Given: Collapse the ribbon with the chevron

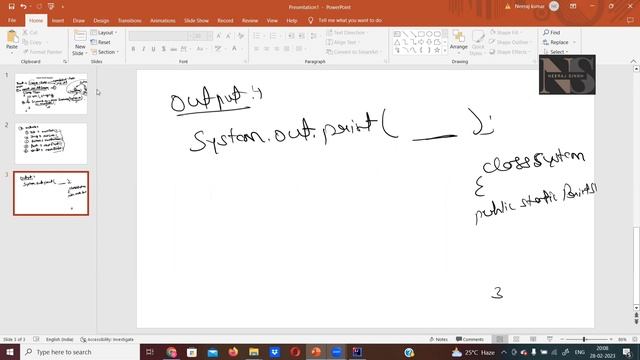Looking at the screenshot, I should [633, 61].
